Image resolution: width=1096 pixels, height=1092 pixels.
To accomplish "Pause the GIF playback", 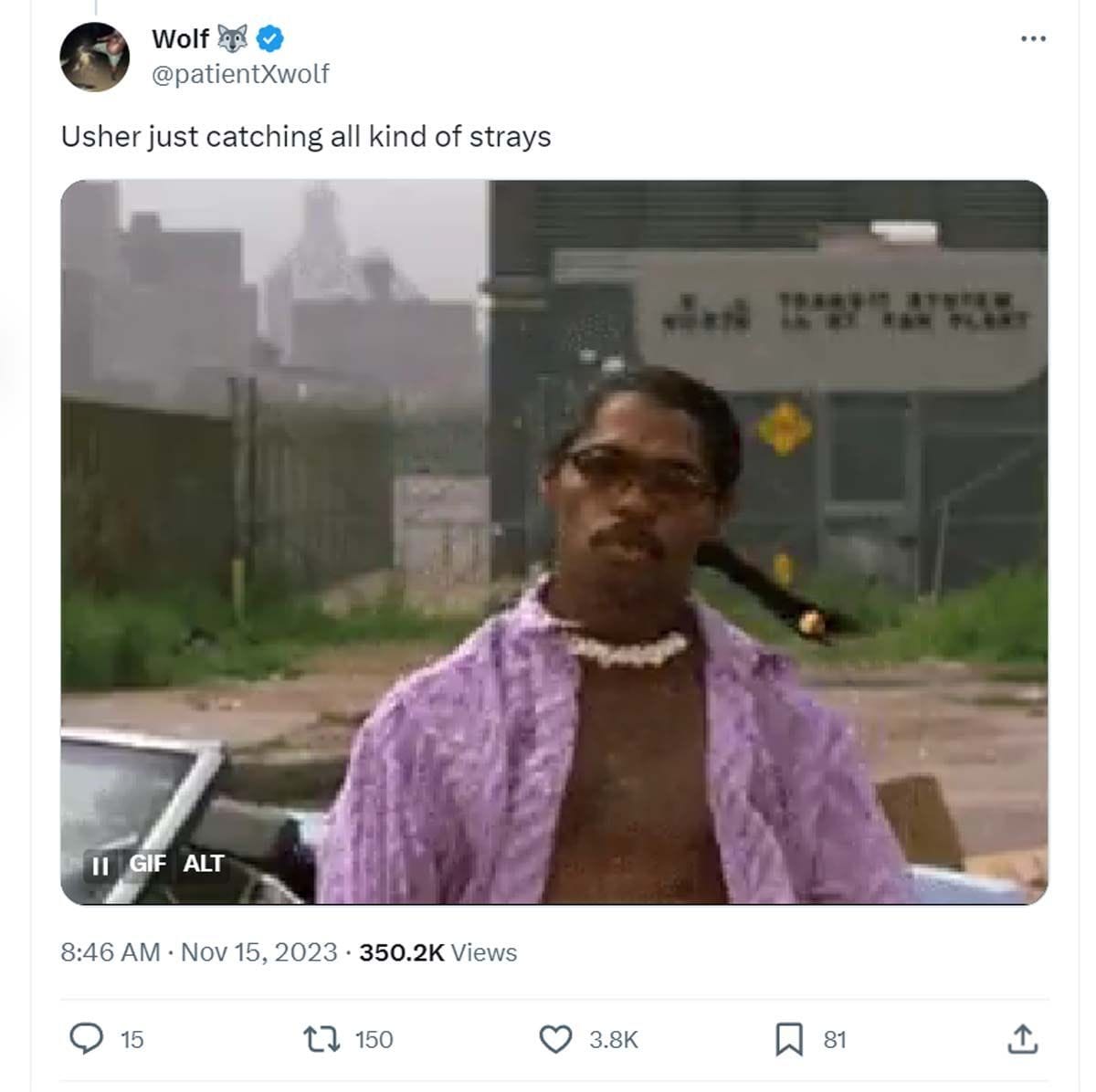I will coord(100,865).
